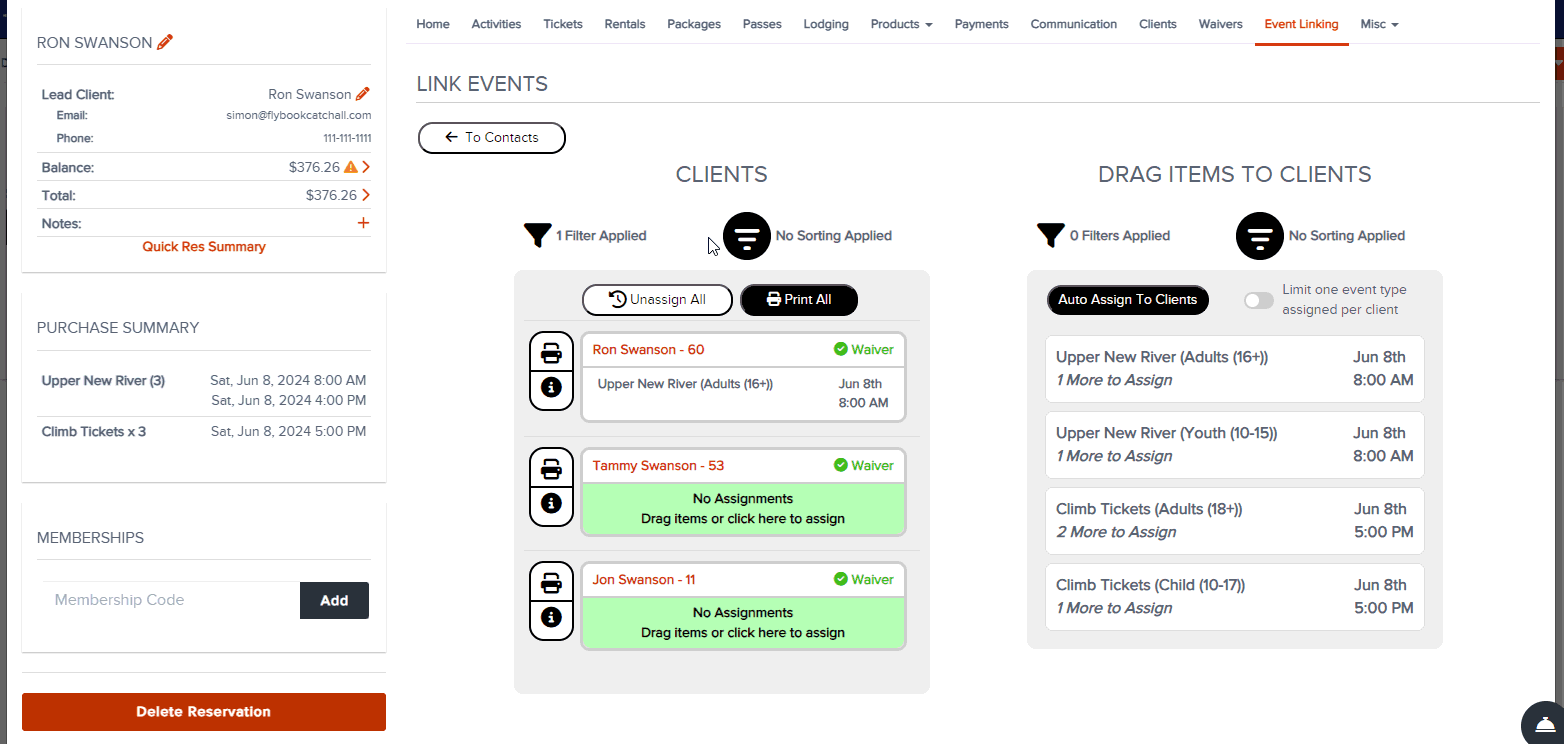Add a note with plus icon
The width and height of the screenshot is (1564, 744).
click(363, 223)
